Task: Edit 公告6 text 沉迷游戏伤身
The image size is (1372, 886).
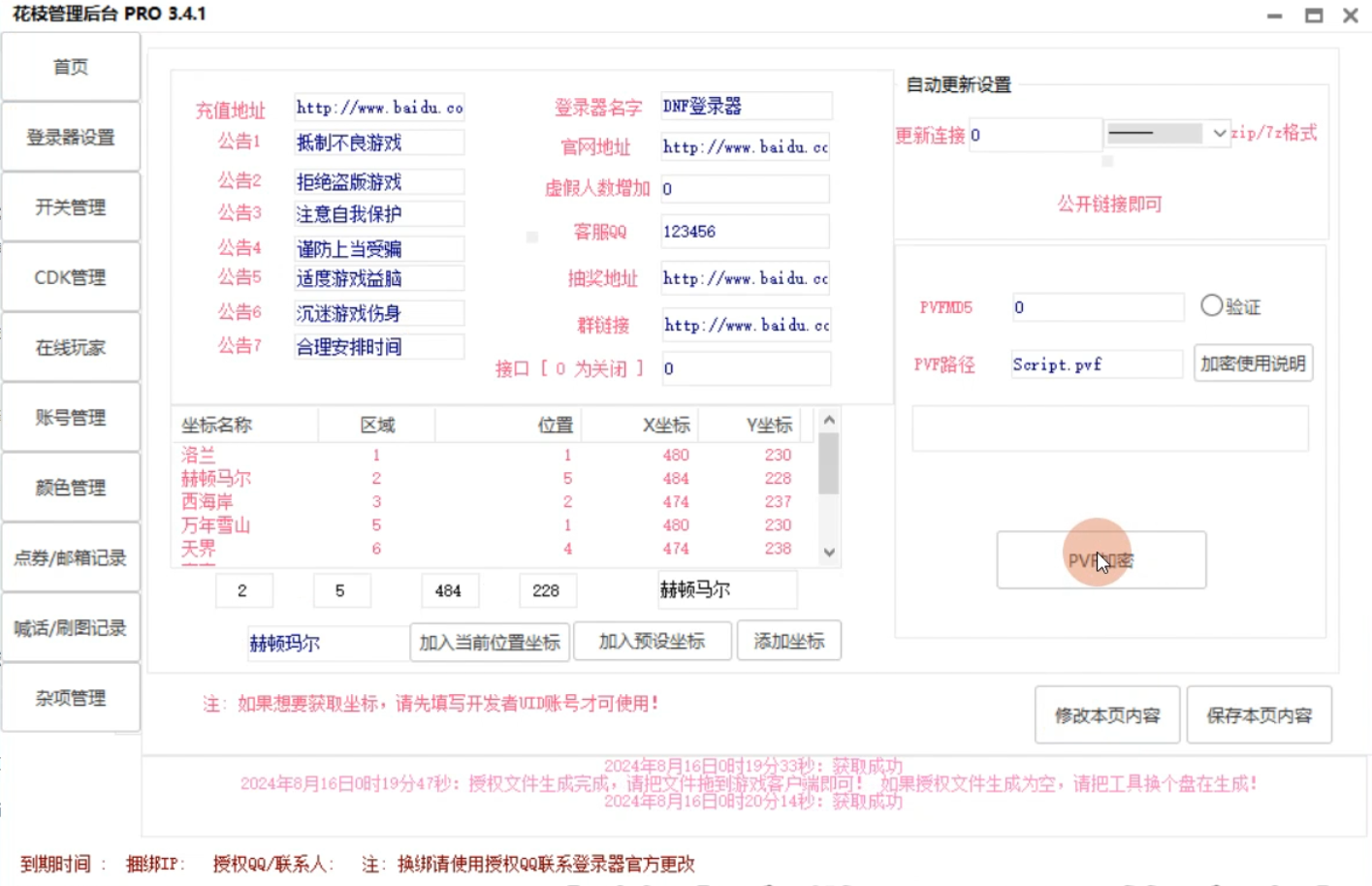Action: click(x=379, y=313)
